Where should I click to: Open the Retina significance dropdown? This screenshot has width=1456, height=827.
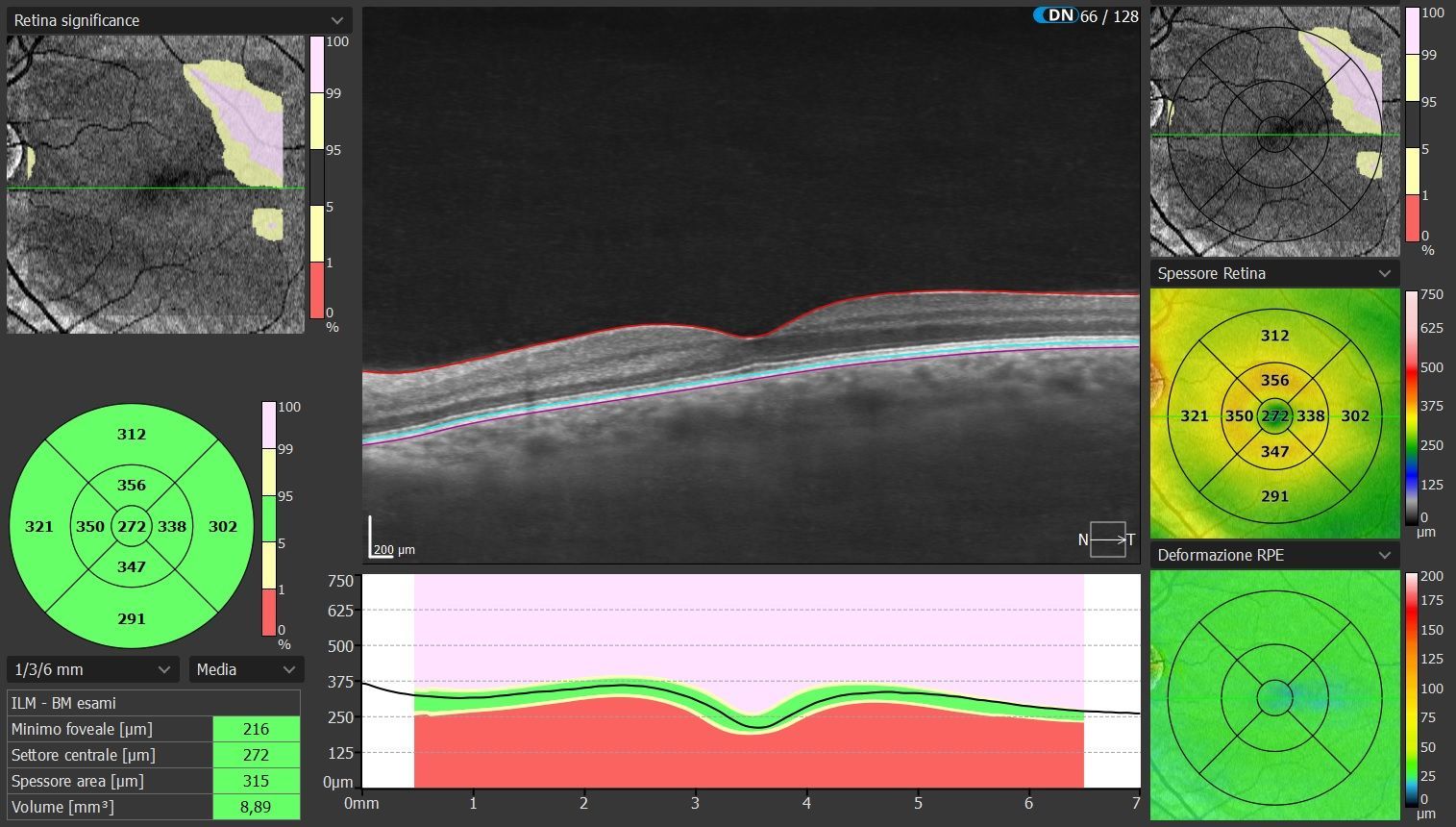point(179,20)
